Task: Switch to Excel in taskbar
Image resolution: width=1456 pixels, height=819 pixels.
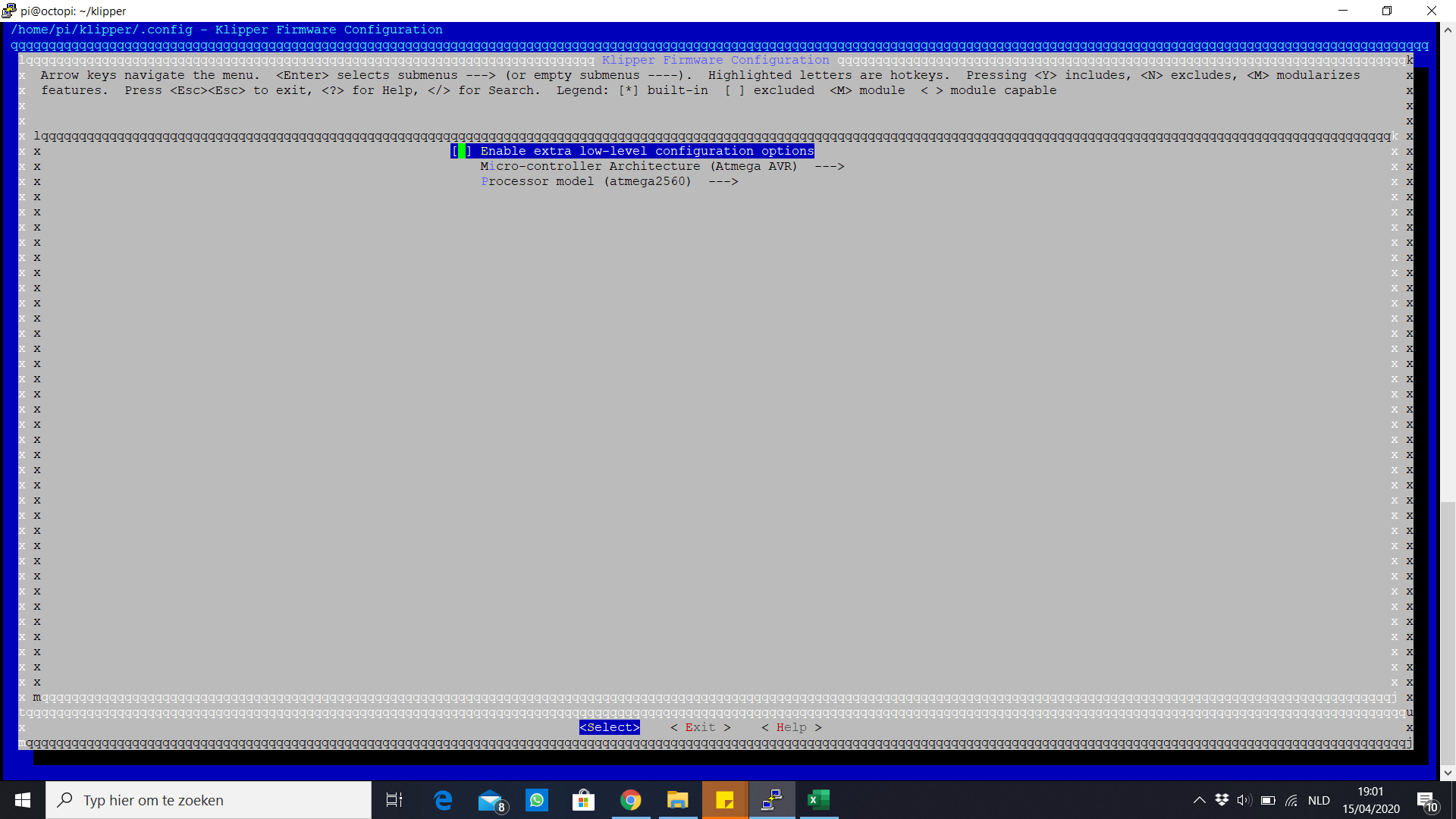Action: pyautogui.click(x=818, y=800)
